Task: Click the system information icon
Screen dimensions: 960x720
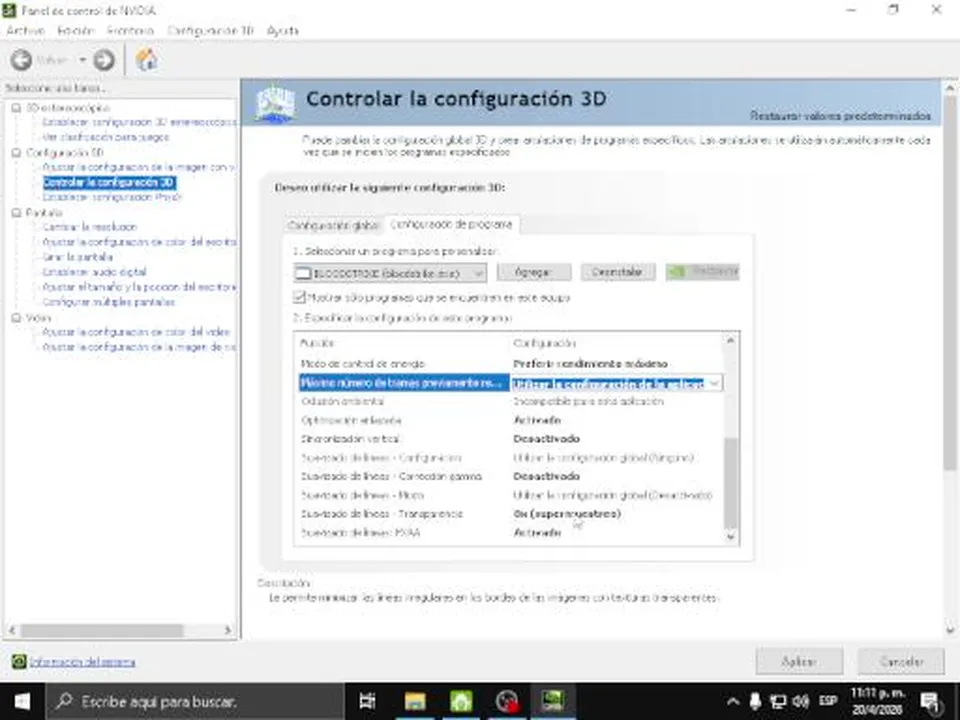Action: tap(19, 661)
